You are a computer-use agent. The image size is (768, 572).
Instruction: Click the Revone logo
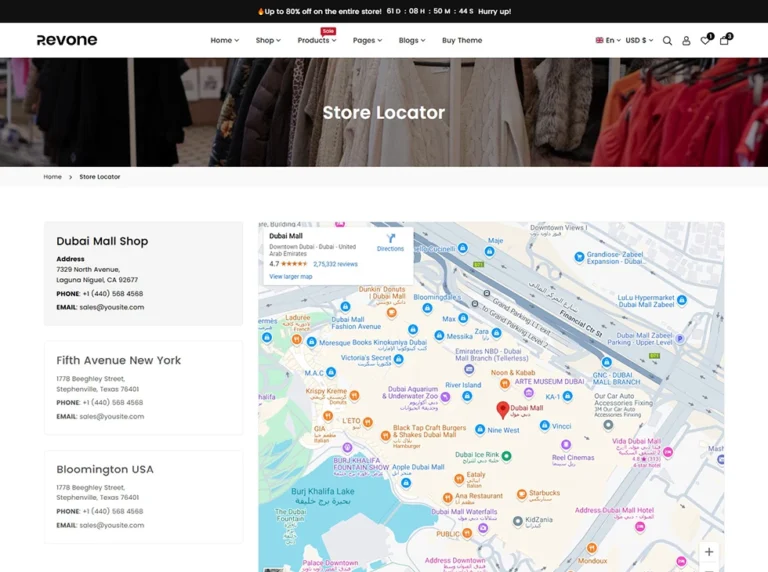click(67, 40)
